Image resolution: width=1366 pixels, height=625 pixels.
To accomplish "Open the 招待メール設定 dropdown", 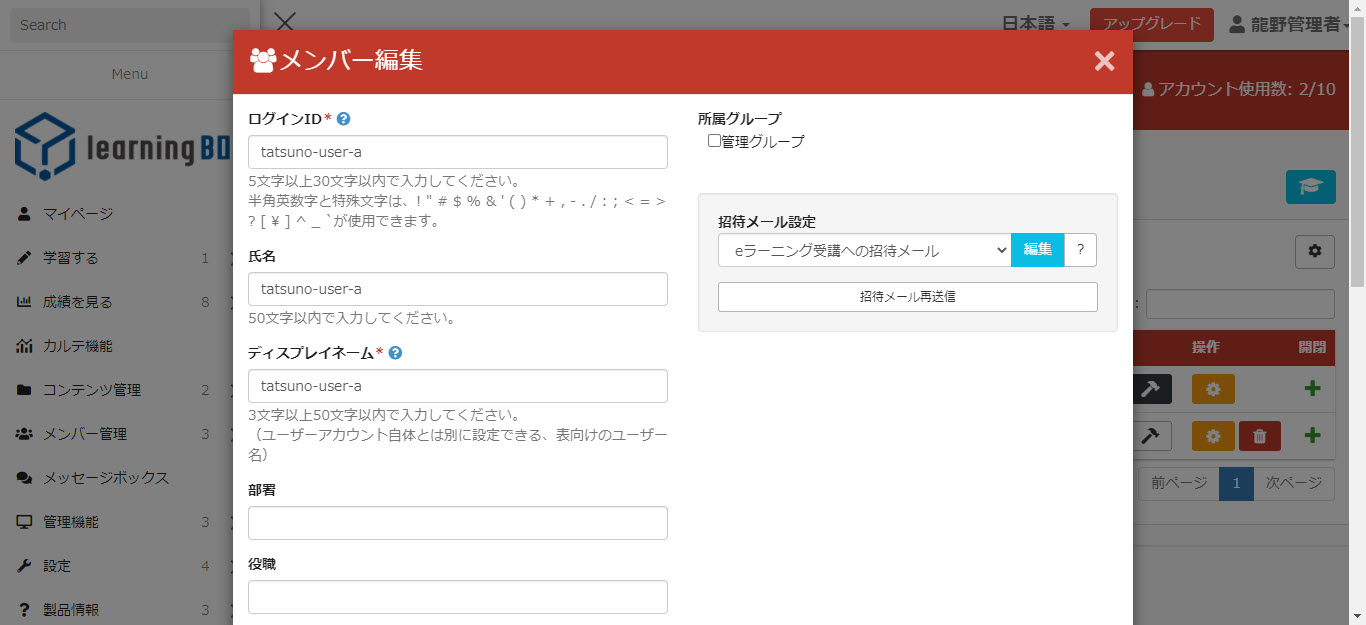I will click(864, 250).
